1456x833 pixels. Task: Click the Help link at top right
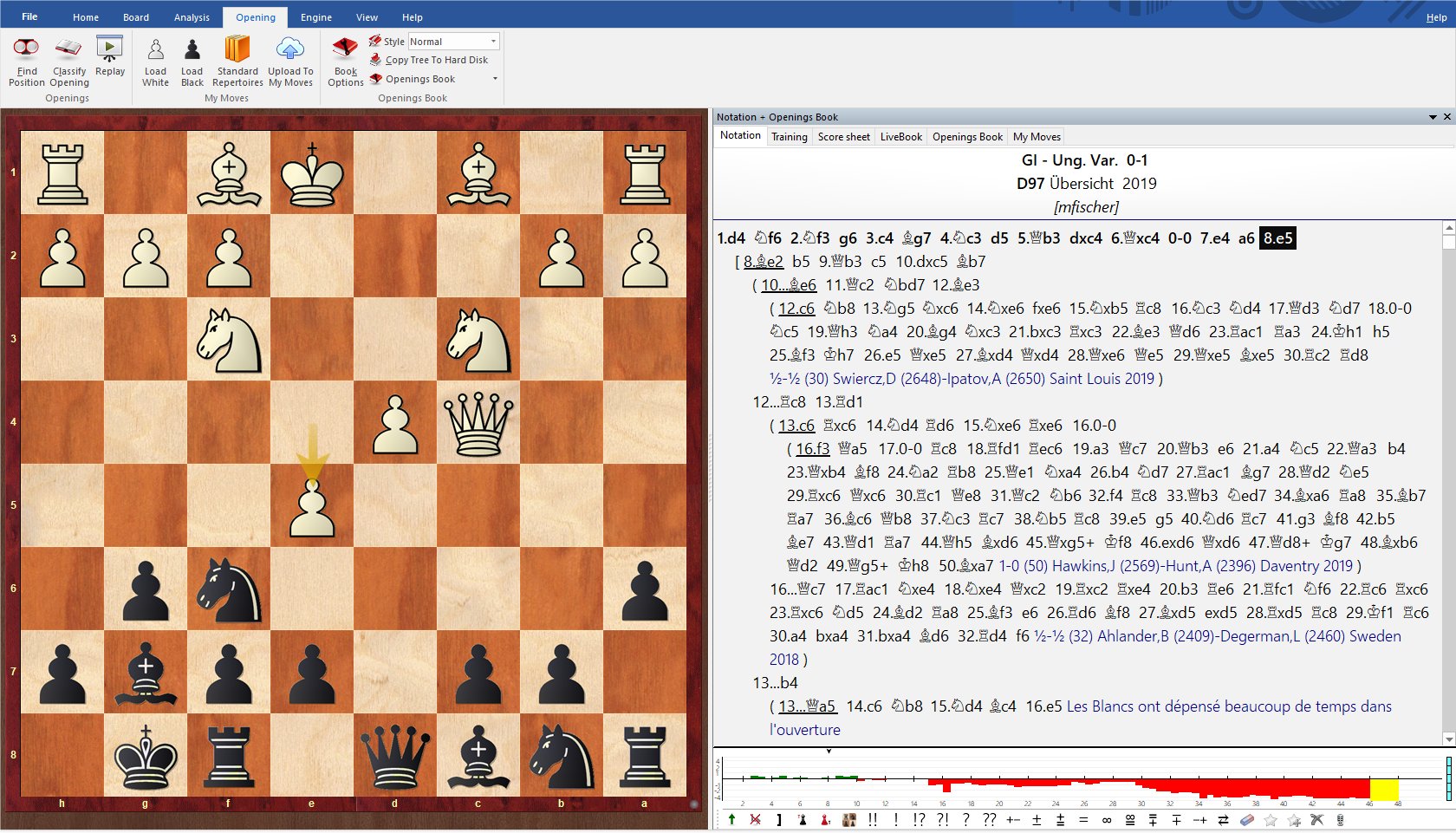(1436, 17)
